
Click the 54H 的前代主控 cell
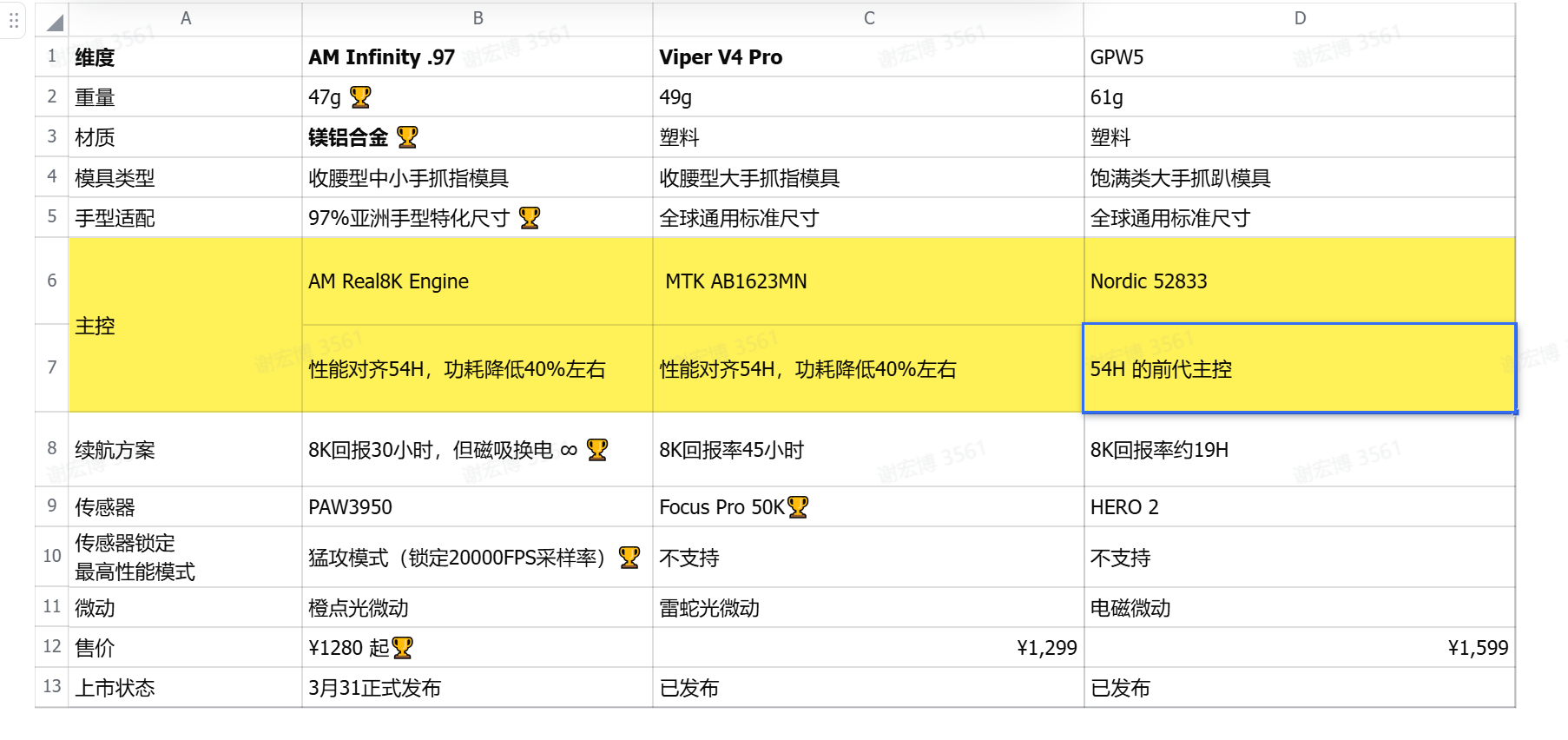pos(1300,368)
